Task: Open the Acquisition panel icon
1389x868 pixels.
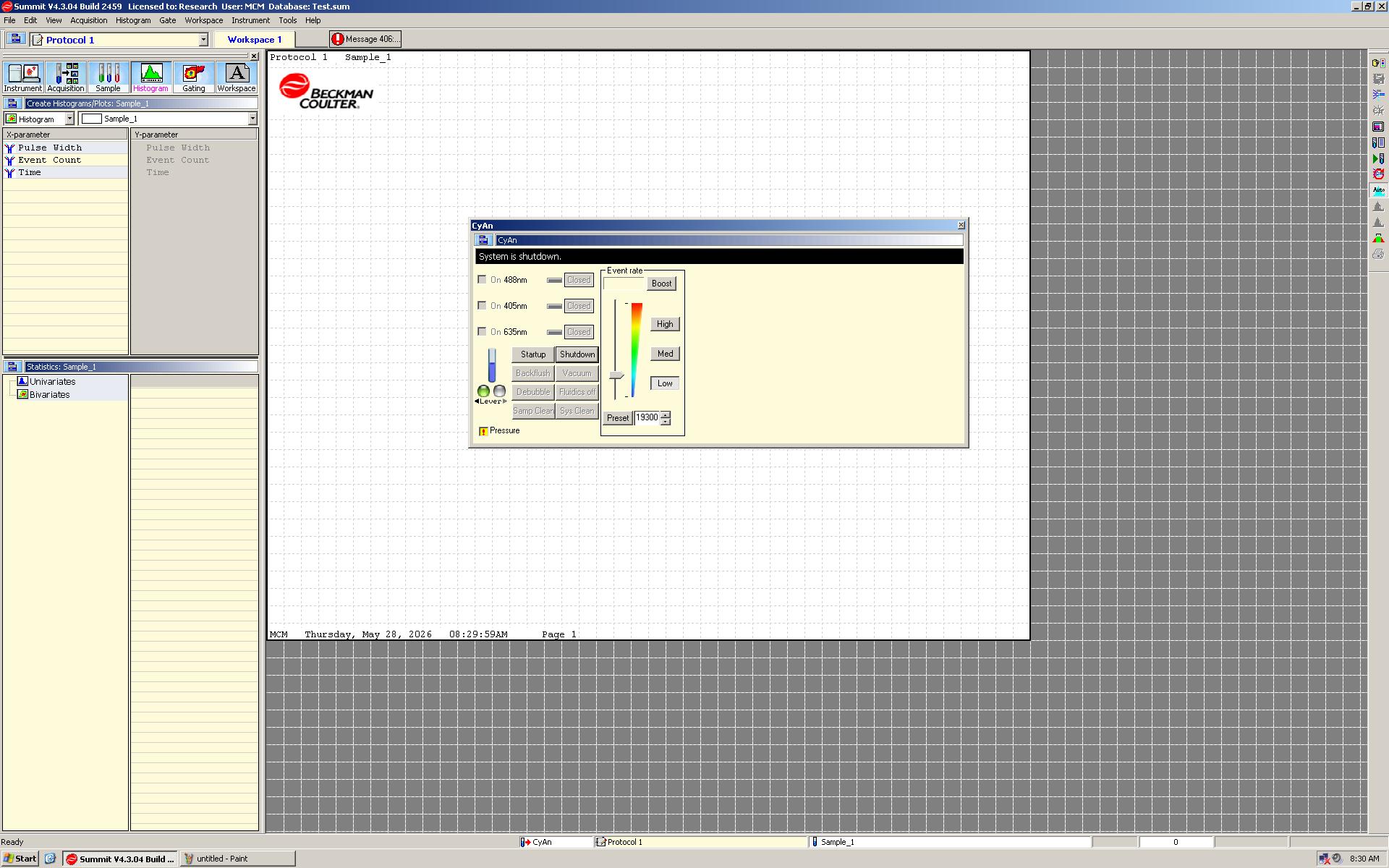Action: pos(66,77)
